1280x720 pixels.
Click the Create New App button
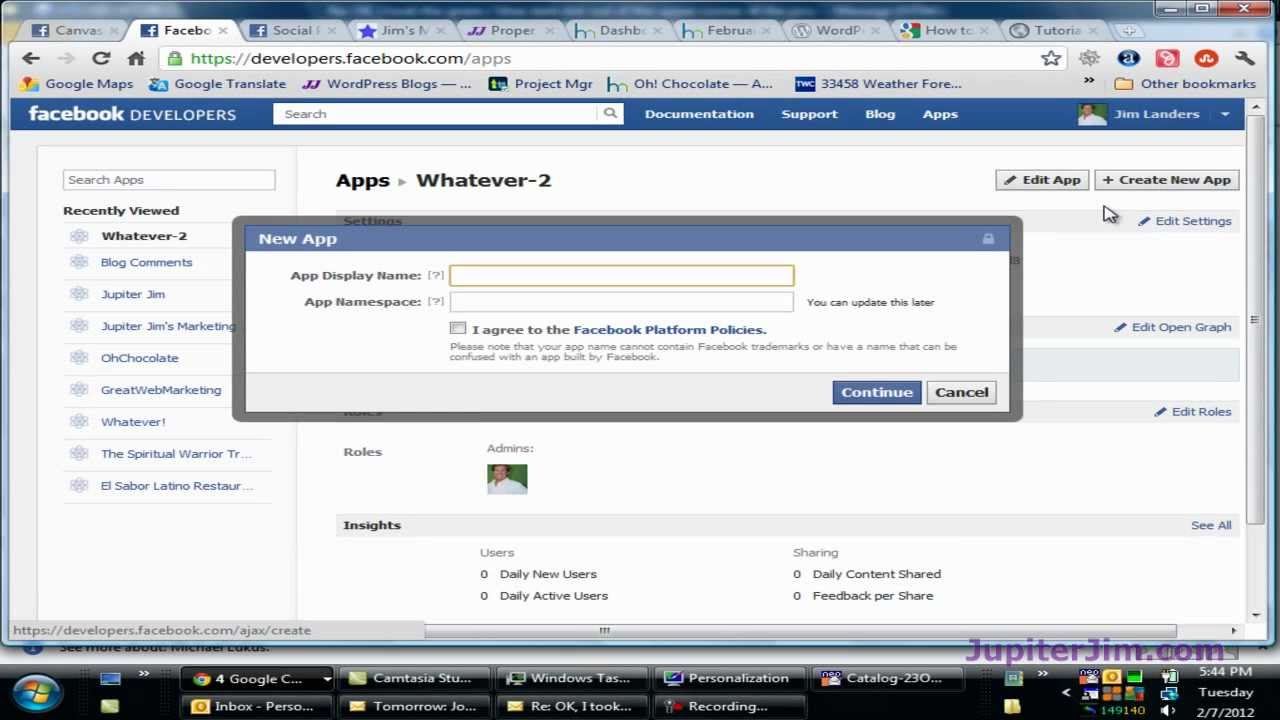(x=1167, y=180)
